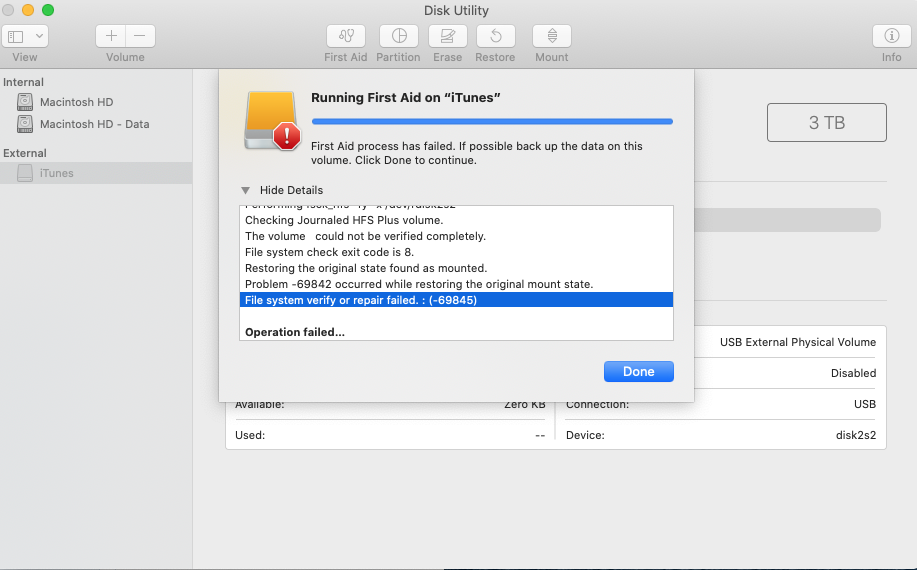
Task: Click the 'External' sidebar section header
Action: point(25,153)
